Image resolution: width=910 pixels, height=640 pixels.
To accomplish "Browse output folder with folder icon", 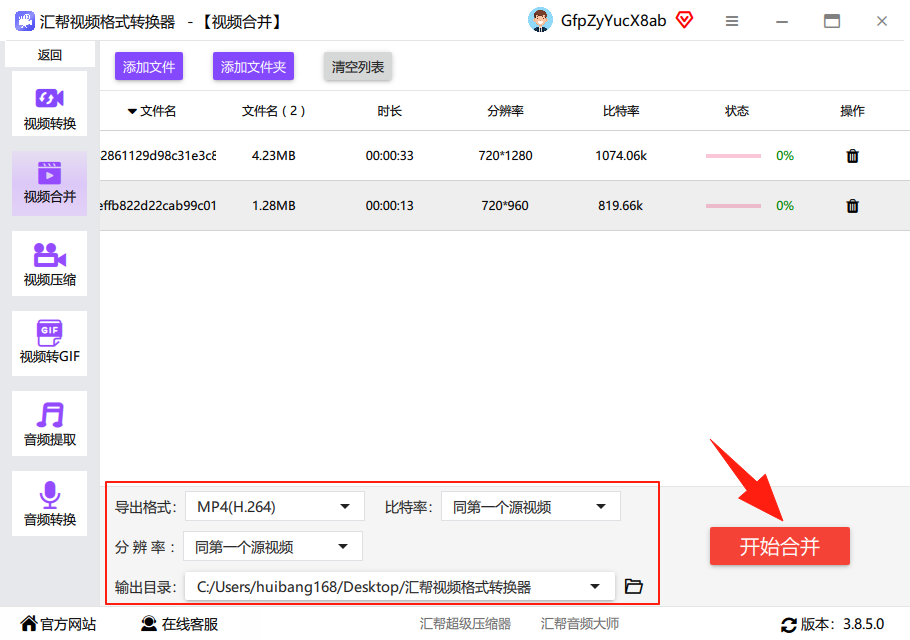I will [633, 586].
